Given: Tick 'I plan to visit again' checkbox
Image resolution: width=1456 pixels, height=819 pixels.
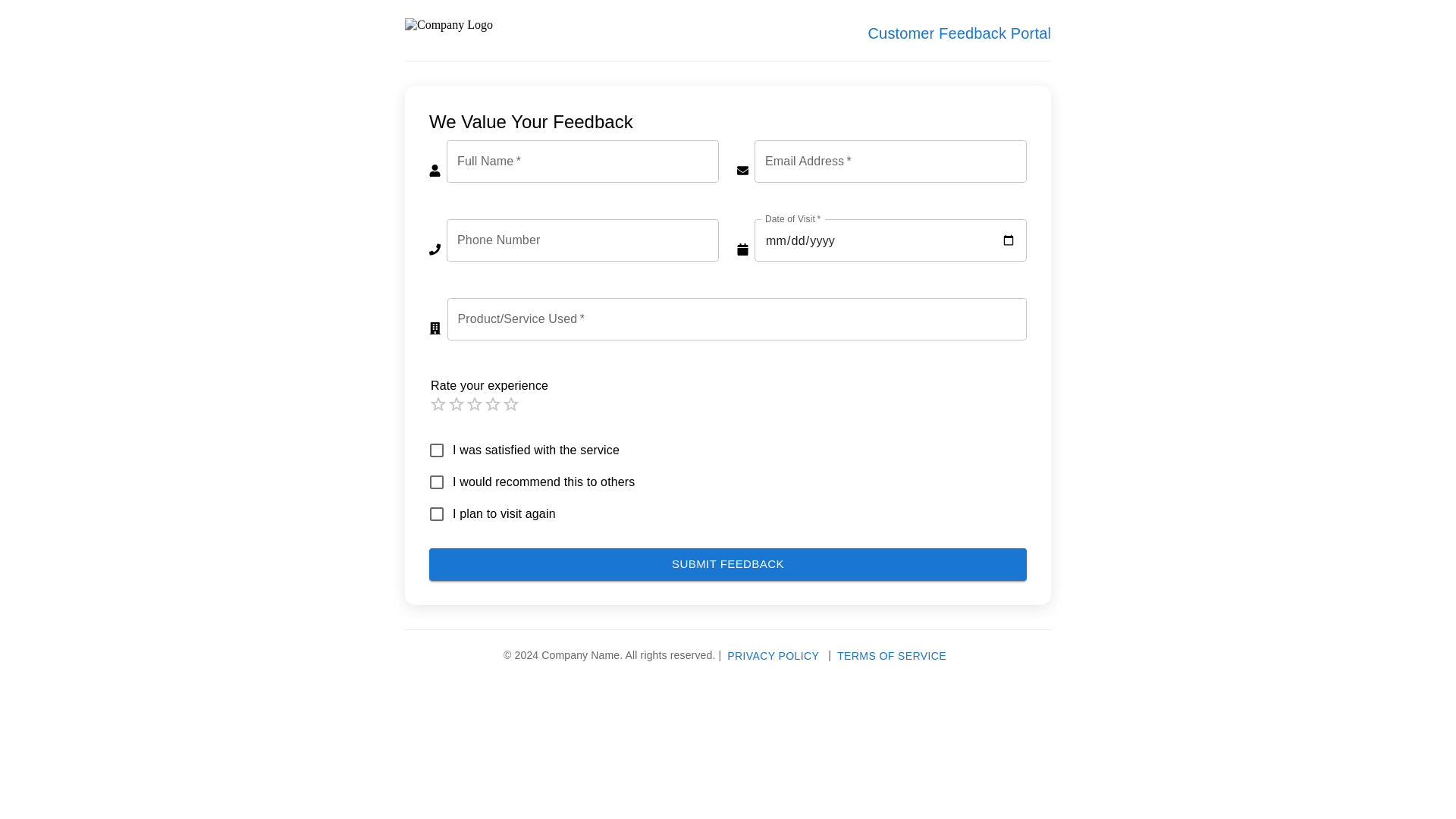Looking at the screenshot, I should click(x=437, y=514).
